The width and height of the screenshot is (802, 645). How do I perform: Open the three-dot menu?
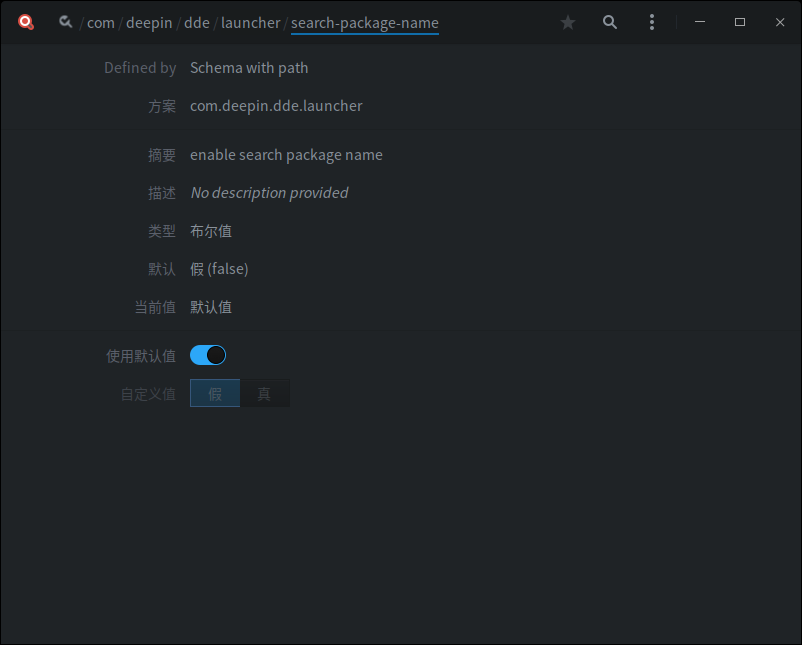click(652, 21)
